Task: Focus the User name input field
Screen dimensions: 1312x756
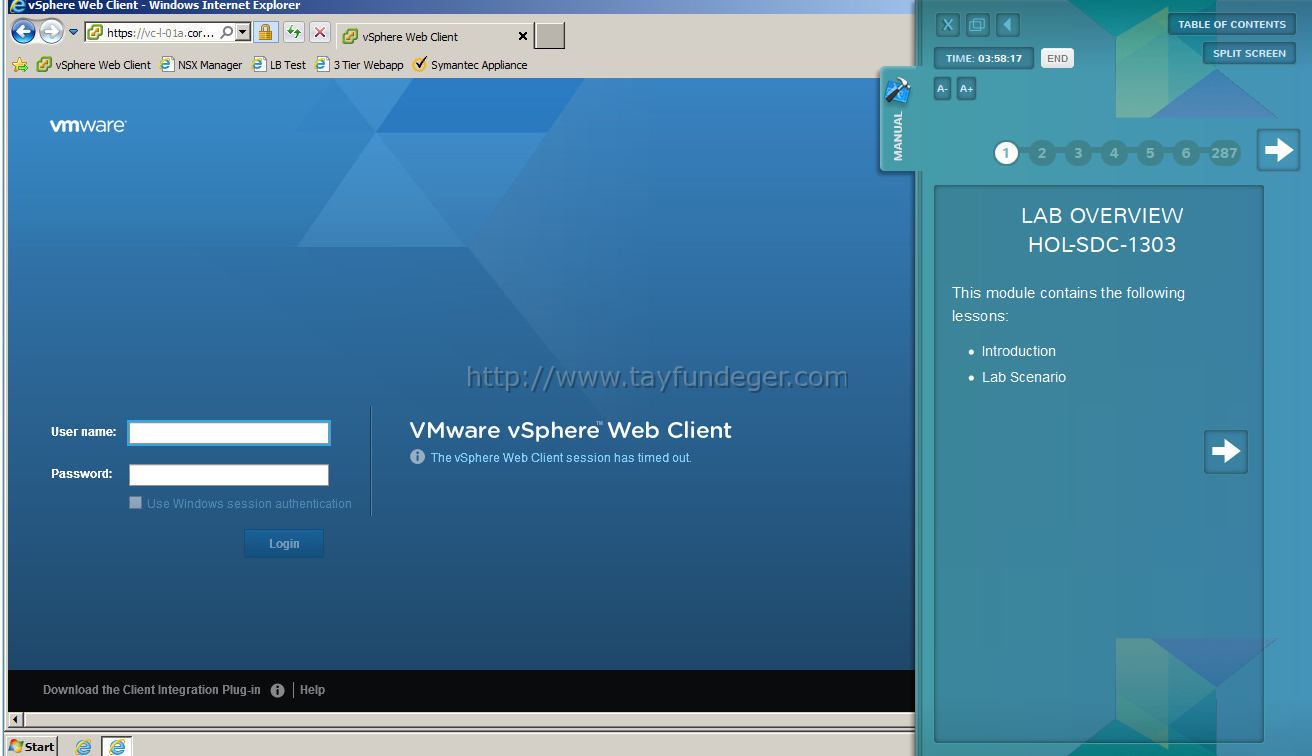Action: pyautogui.click(x=229, y=433)
